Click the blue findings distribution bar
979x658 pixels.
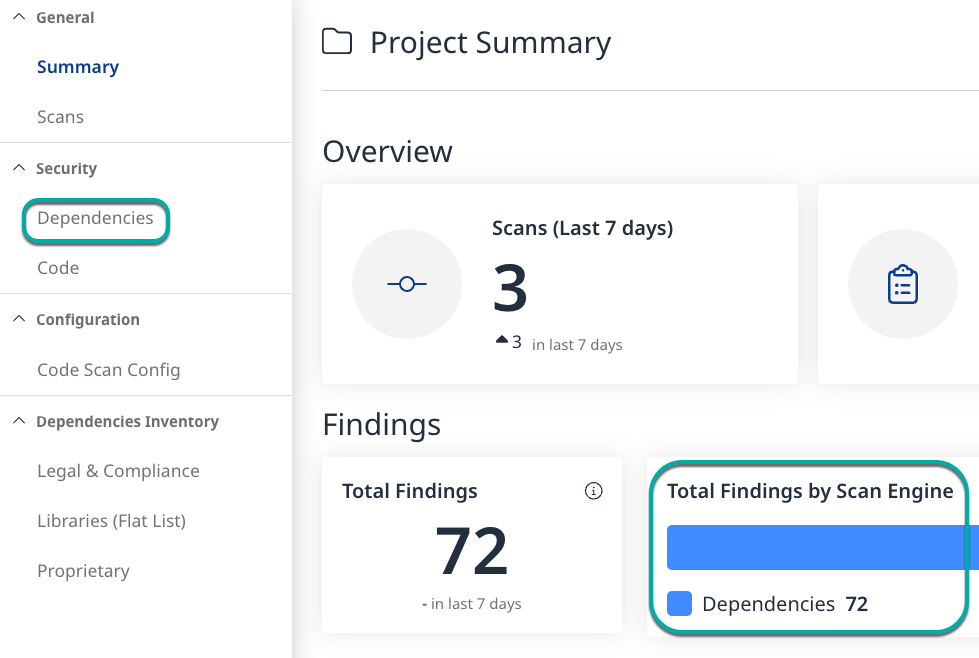click(x=822, y=547)
